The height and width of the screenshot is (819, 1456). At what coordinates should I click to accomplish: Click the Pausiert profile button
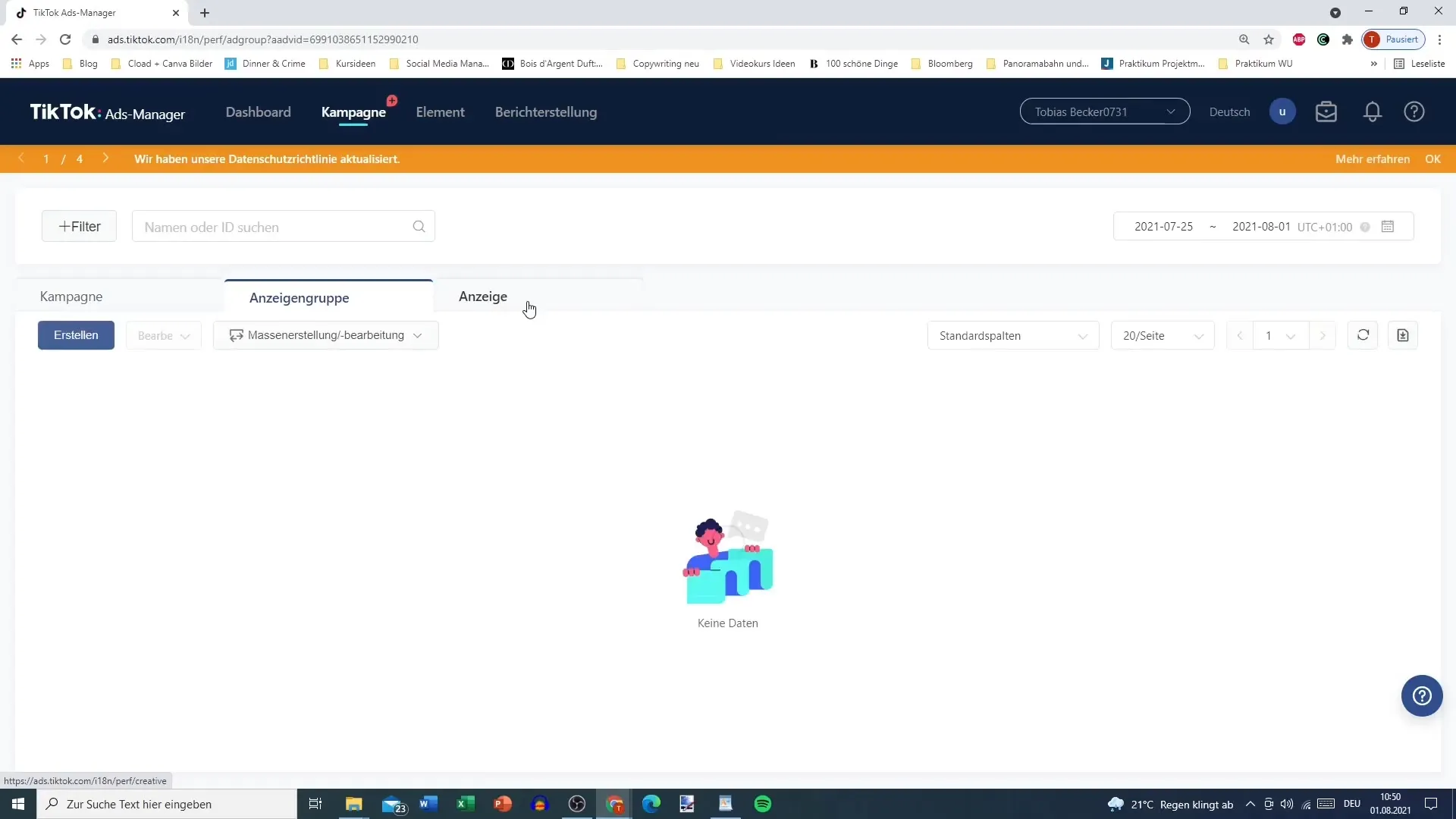point(1394,39)
